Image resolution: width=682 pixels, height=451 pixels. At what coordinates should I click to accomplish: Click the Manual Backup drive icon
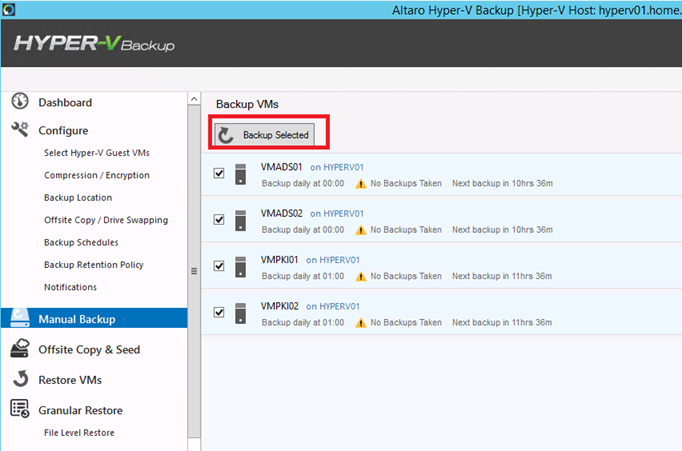(x=20, y=318)
